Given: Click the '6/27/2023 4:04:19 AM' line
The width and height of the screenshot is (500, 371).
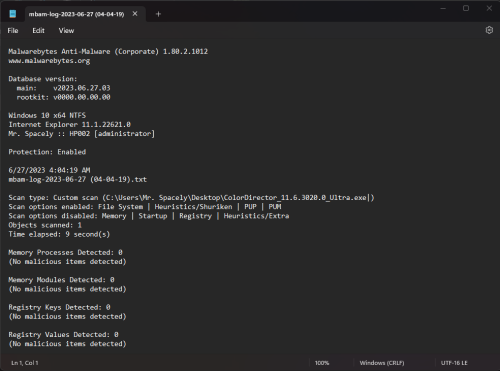Looking at the screenshot, I should pos(49,170).
